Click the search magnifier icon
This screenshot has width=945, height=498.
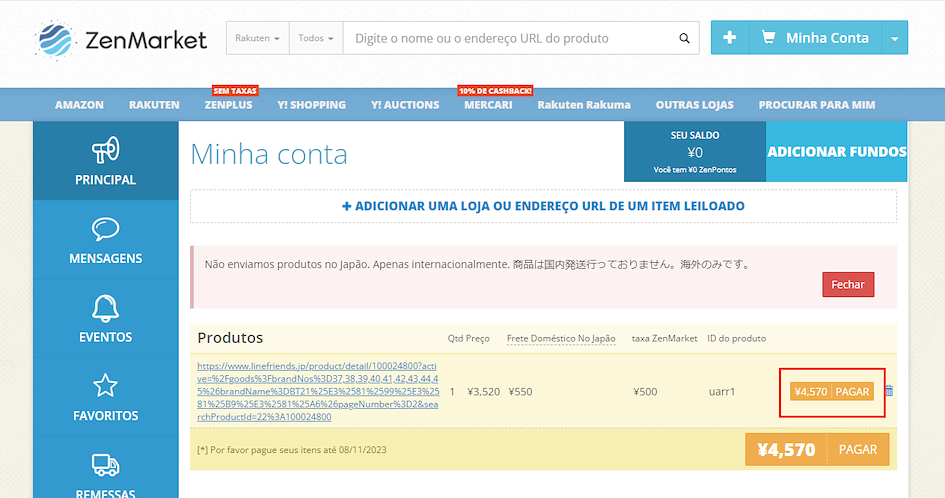pos(684,38)
